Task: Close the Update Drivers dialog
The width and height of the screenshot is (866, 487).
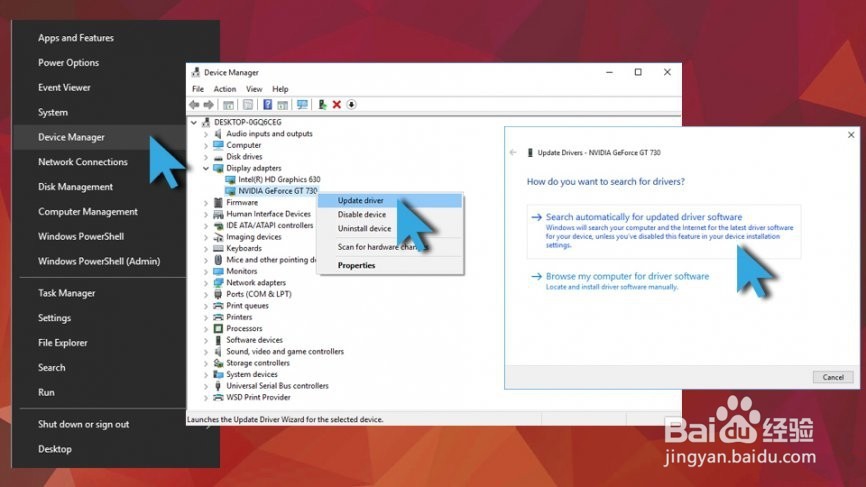Action: point(851,135)
